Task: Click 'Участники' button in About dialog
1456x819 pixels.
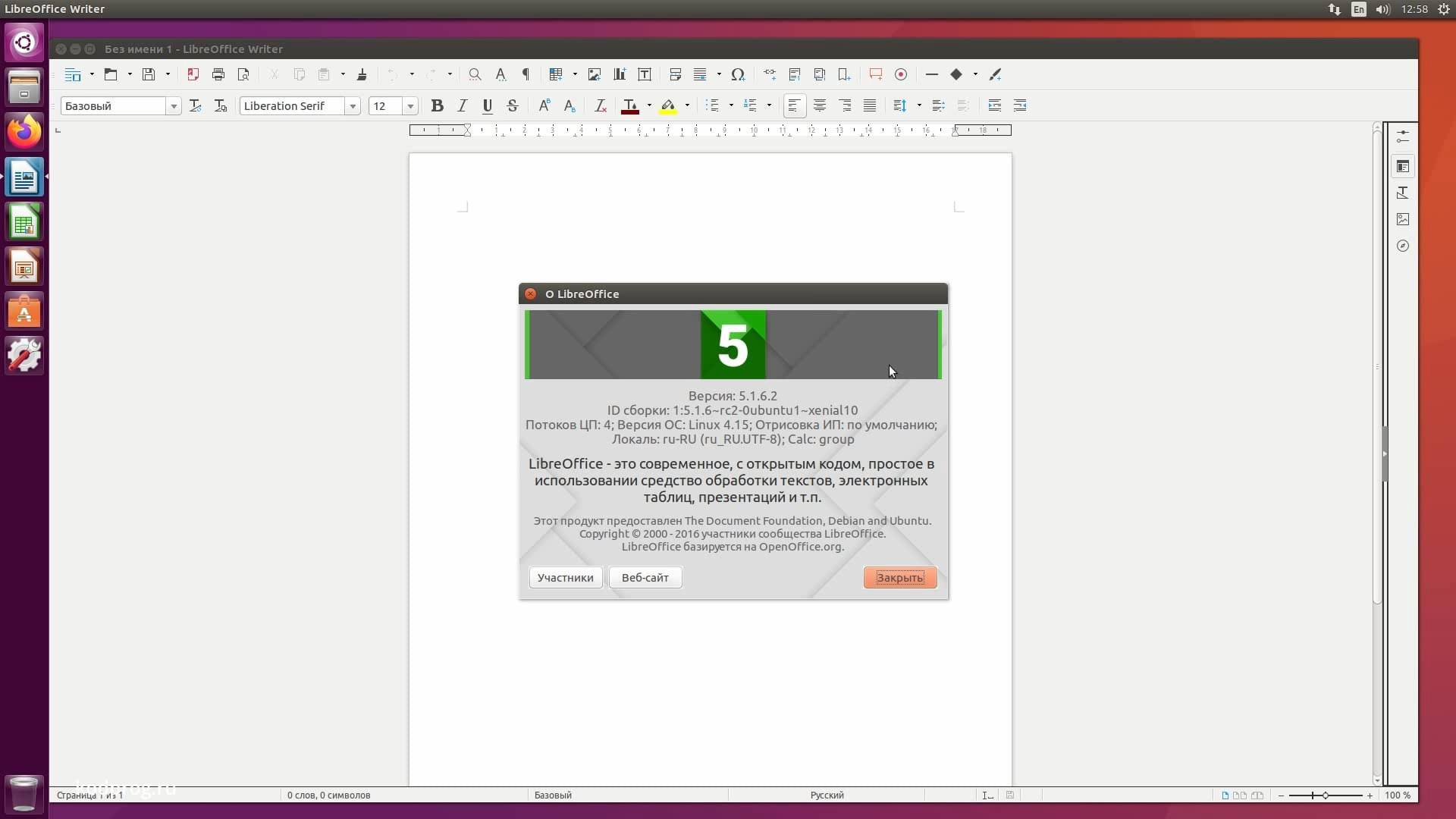Action: click(x=566, y=578)
